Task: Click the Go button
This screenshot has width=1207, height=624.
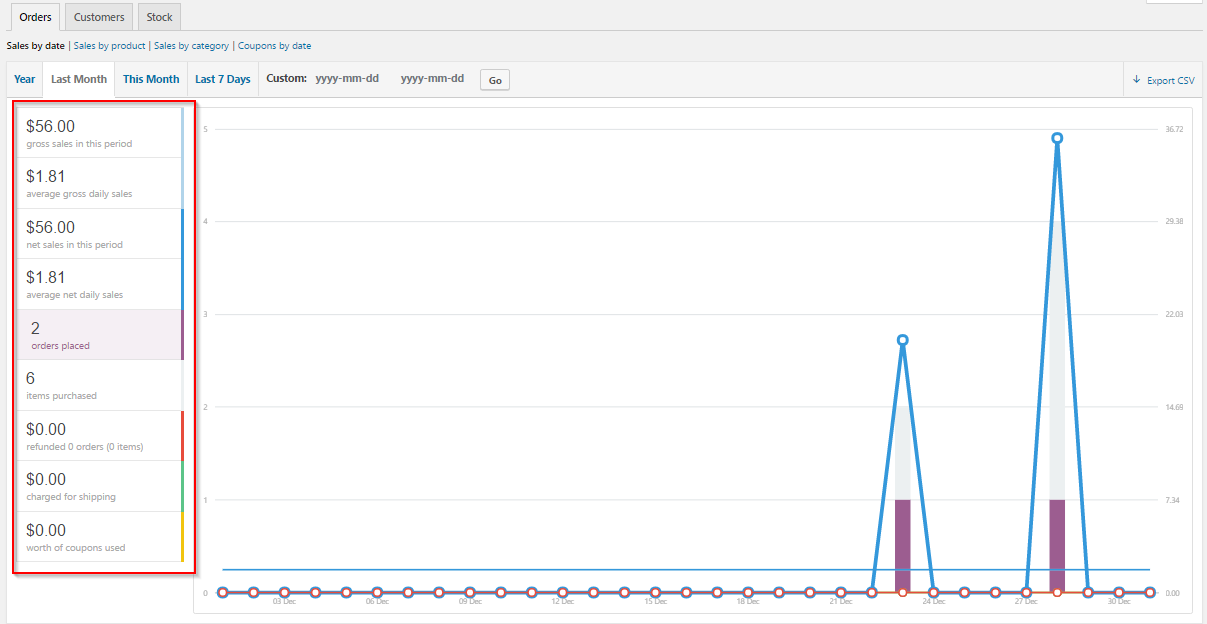Action: tap(495, 80)
